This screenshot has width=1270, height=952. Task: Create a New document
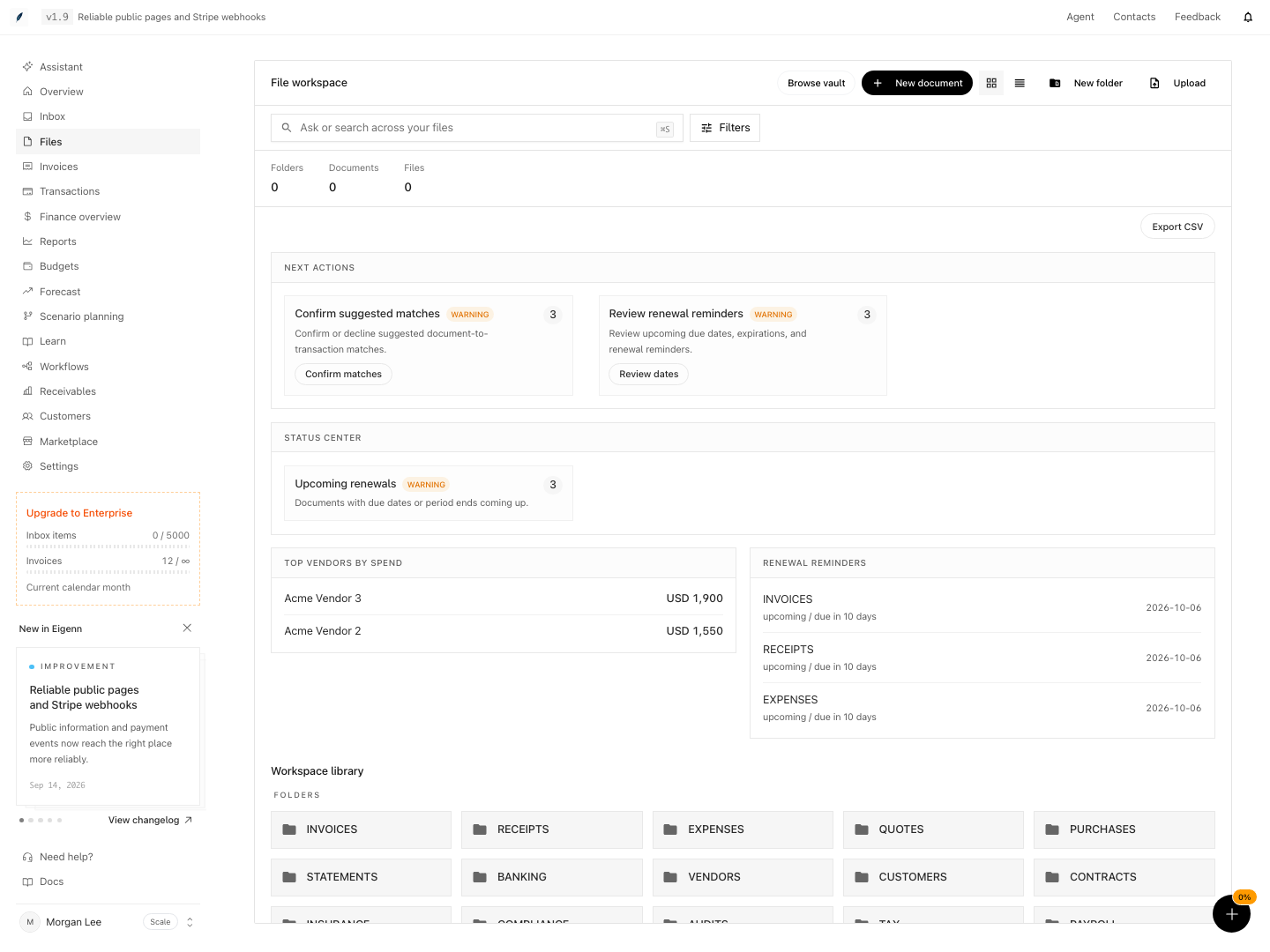[x=917, y=83]
